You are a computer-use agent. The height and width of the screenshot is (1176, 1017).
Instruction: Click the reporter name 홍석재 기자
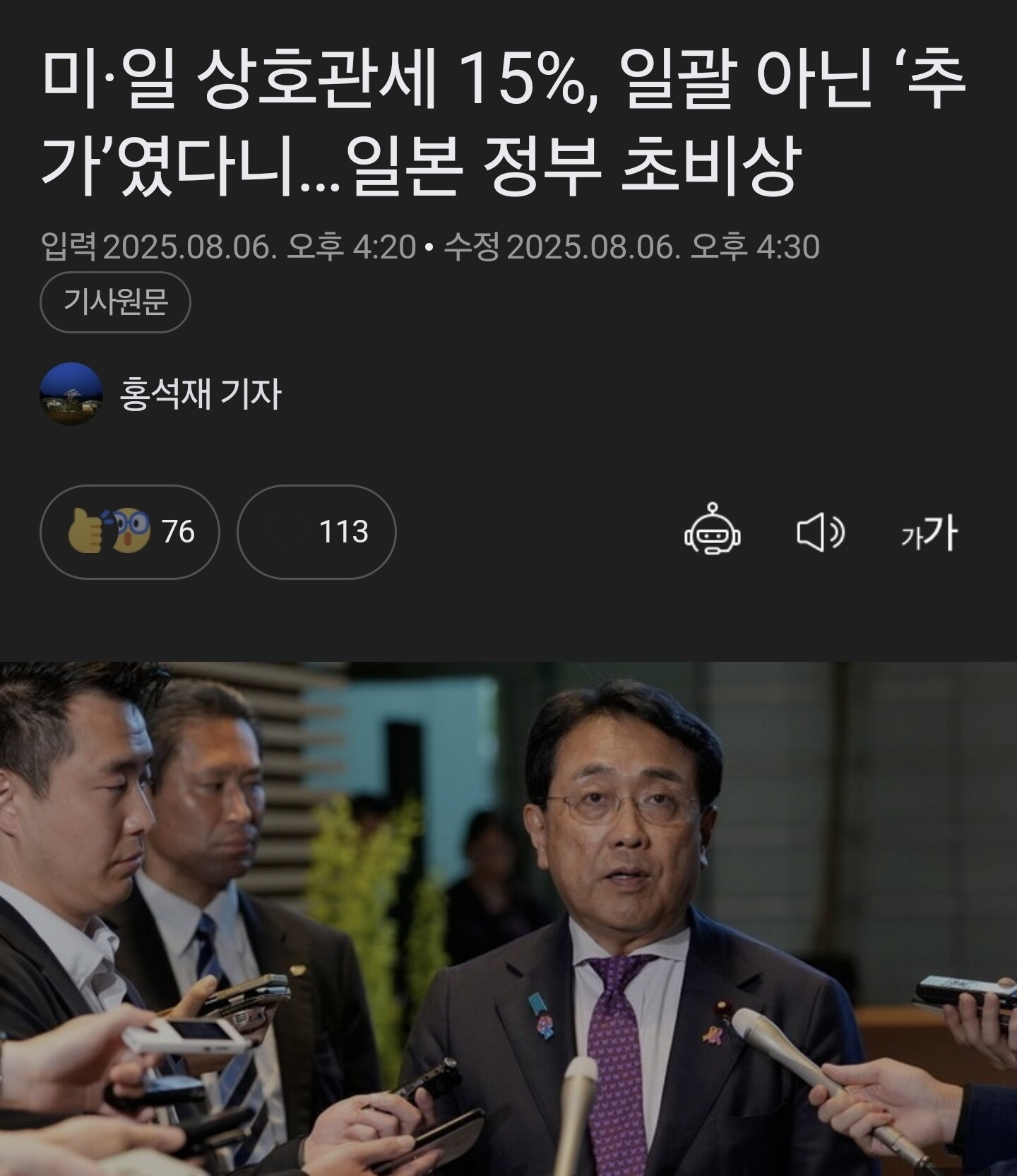(201, 393)
